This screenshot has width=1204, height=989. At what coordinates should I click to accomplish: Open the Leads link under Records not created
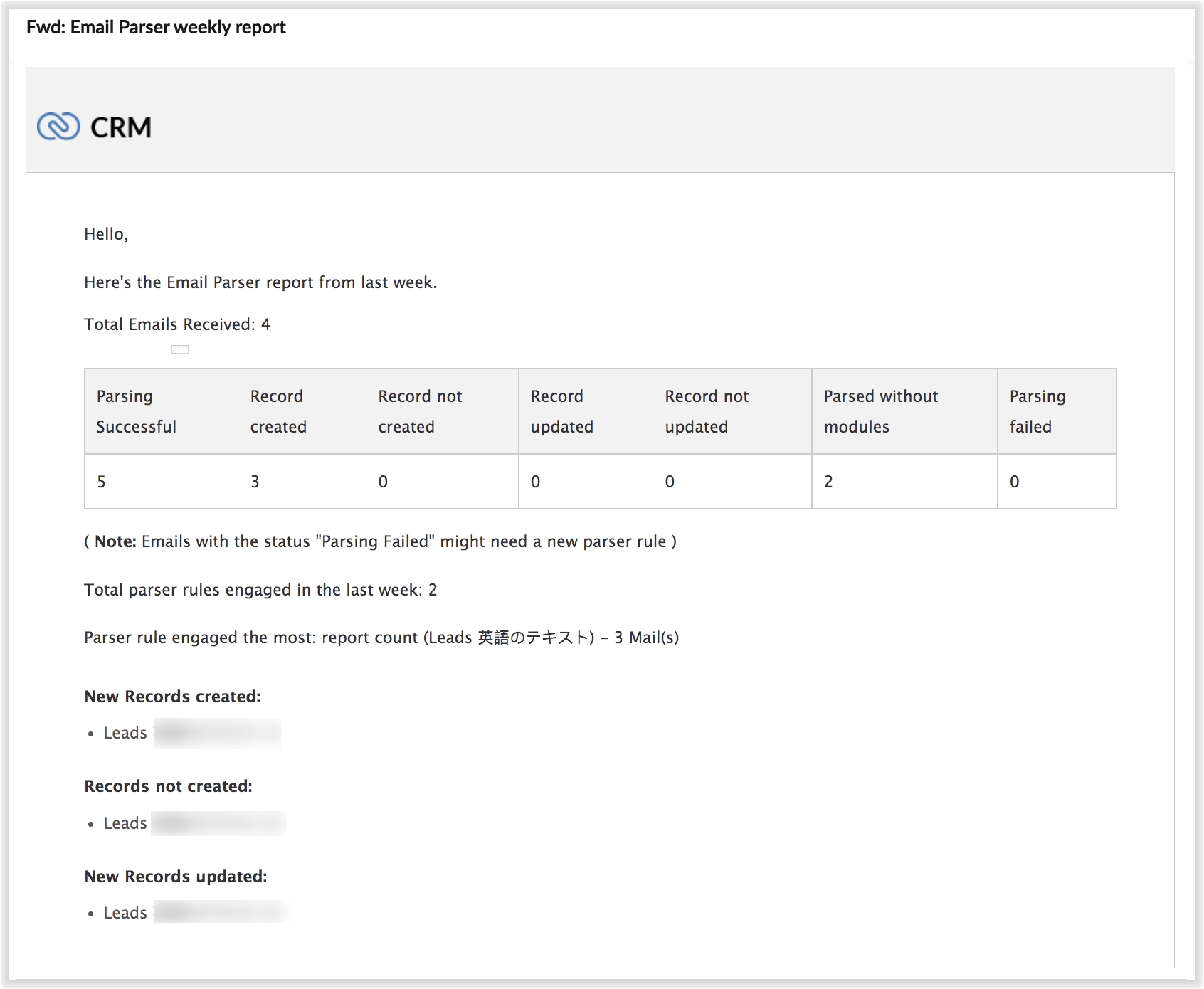[x=125, y=823]
